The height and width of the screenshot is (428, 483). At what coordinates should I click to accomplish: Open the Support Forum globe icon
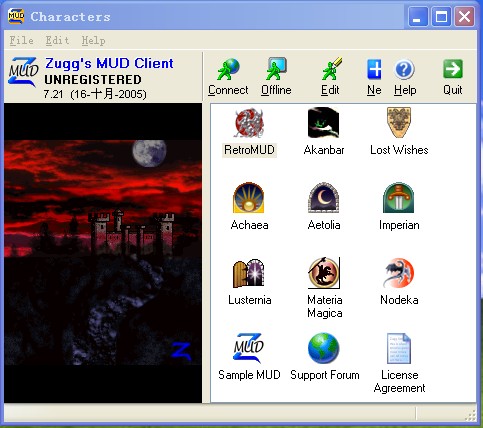324,348
